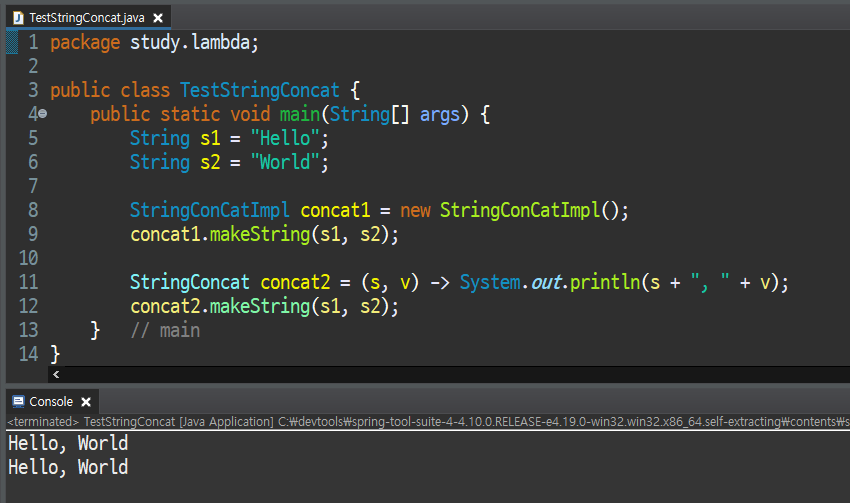This screenshot has width=850, height=503.
Task: Click line number 8 in the gutter
Action: pos(33,210)
